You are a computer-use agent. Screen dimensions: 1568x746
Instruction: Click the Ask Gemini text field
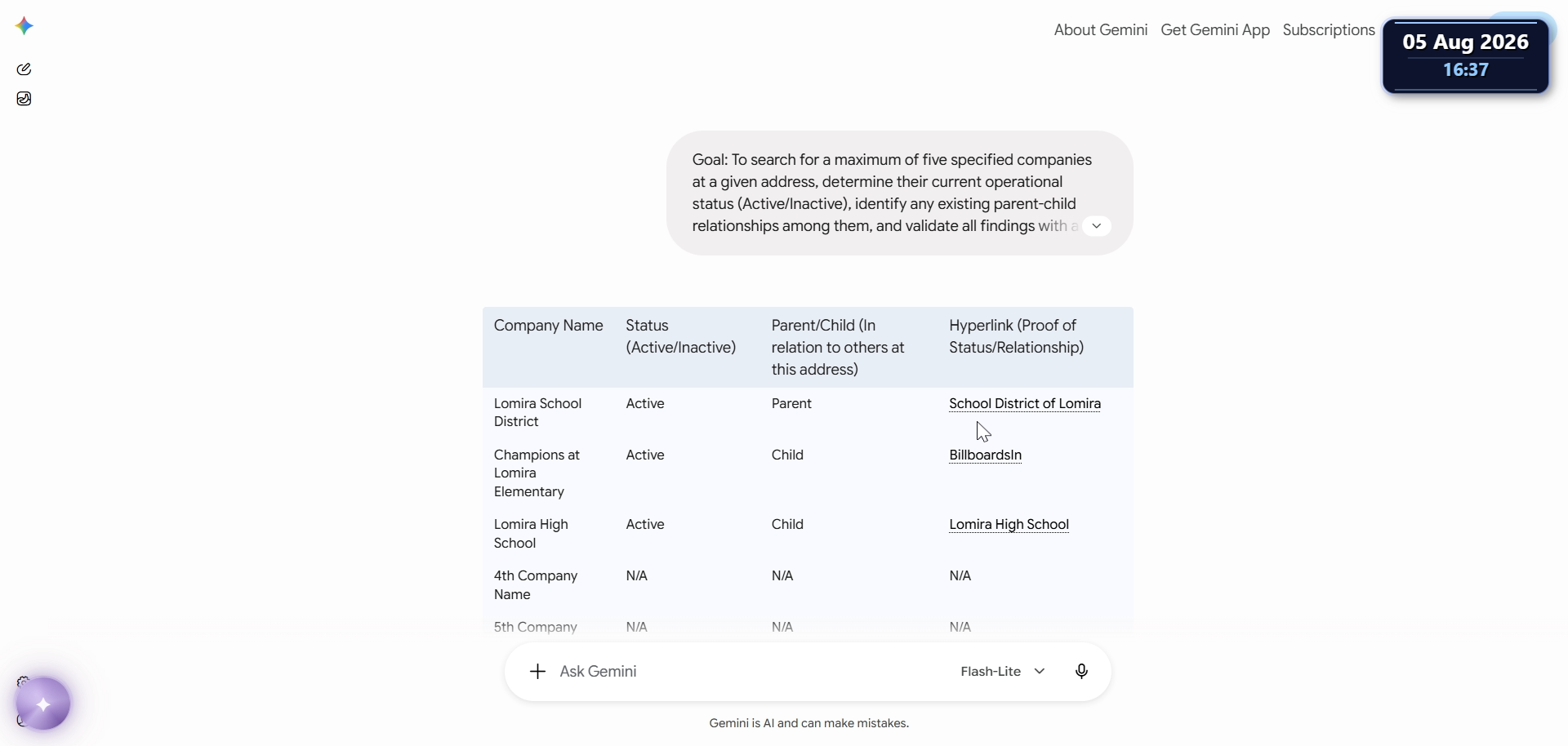[x=747, y=671]
